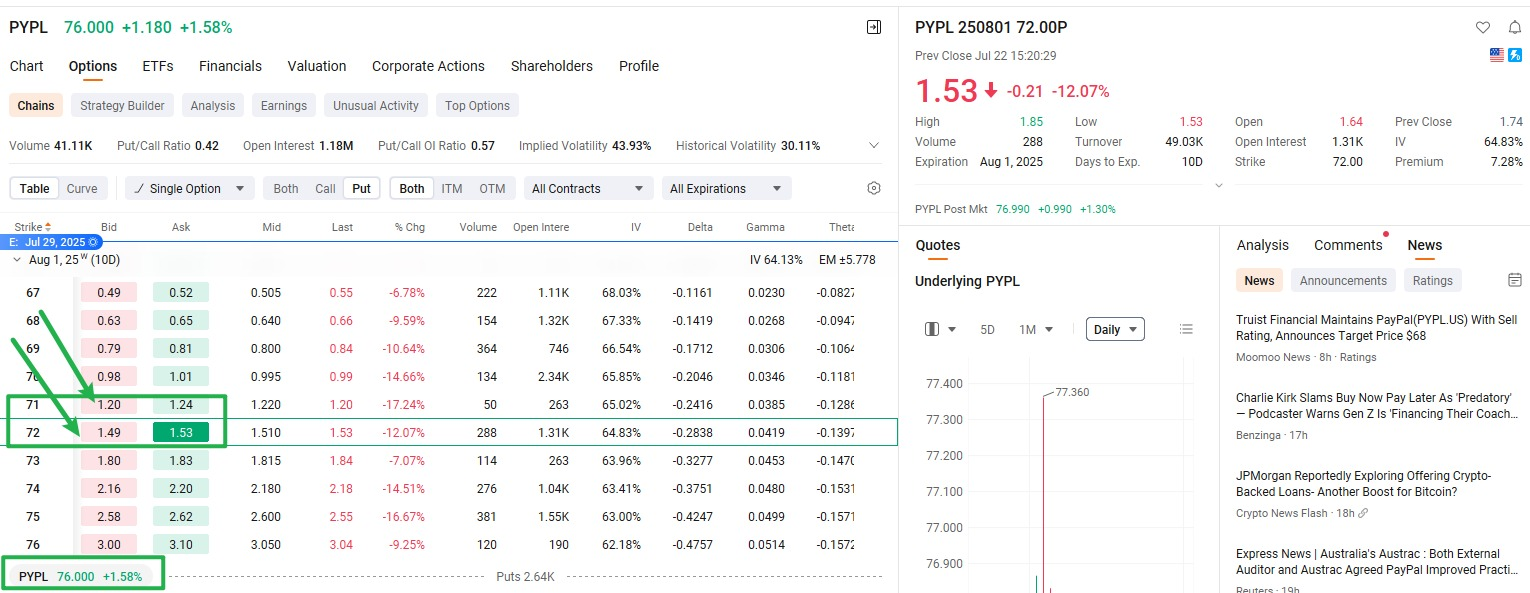This screenshot has height=593, width=1530.
Task: Click the US flag market icon
Action: tap(1497, 55)
